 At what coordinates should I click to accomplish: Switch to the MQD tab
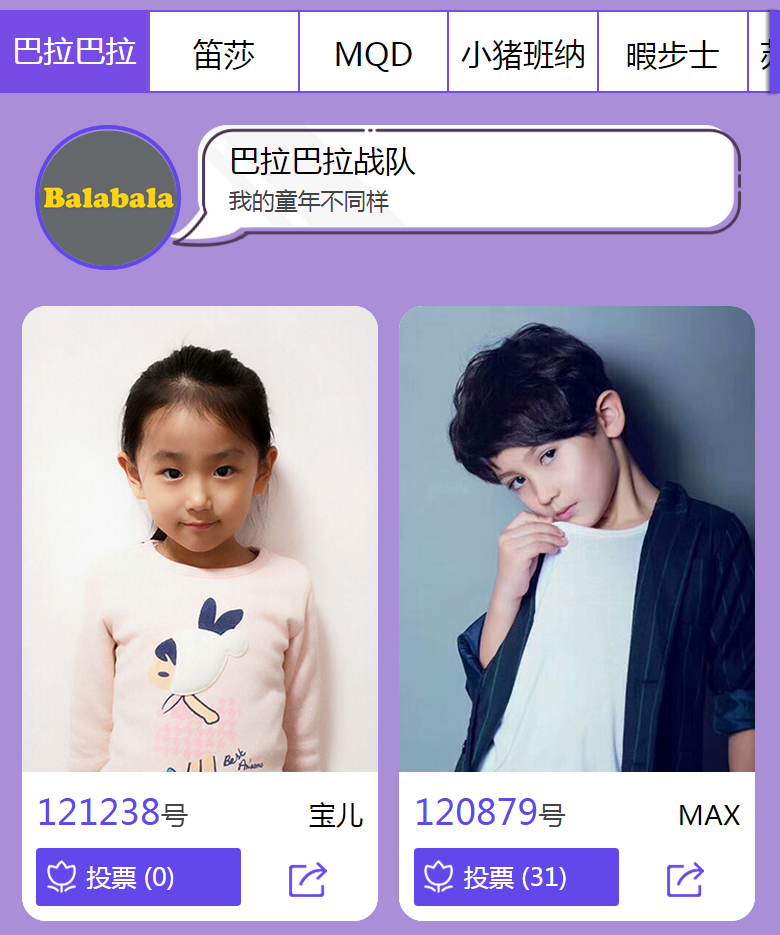373,52
